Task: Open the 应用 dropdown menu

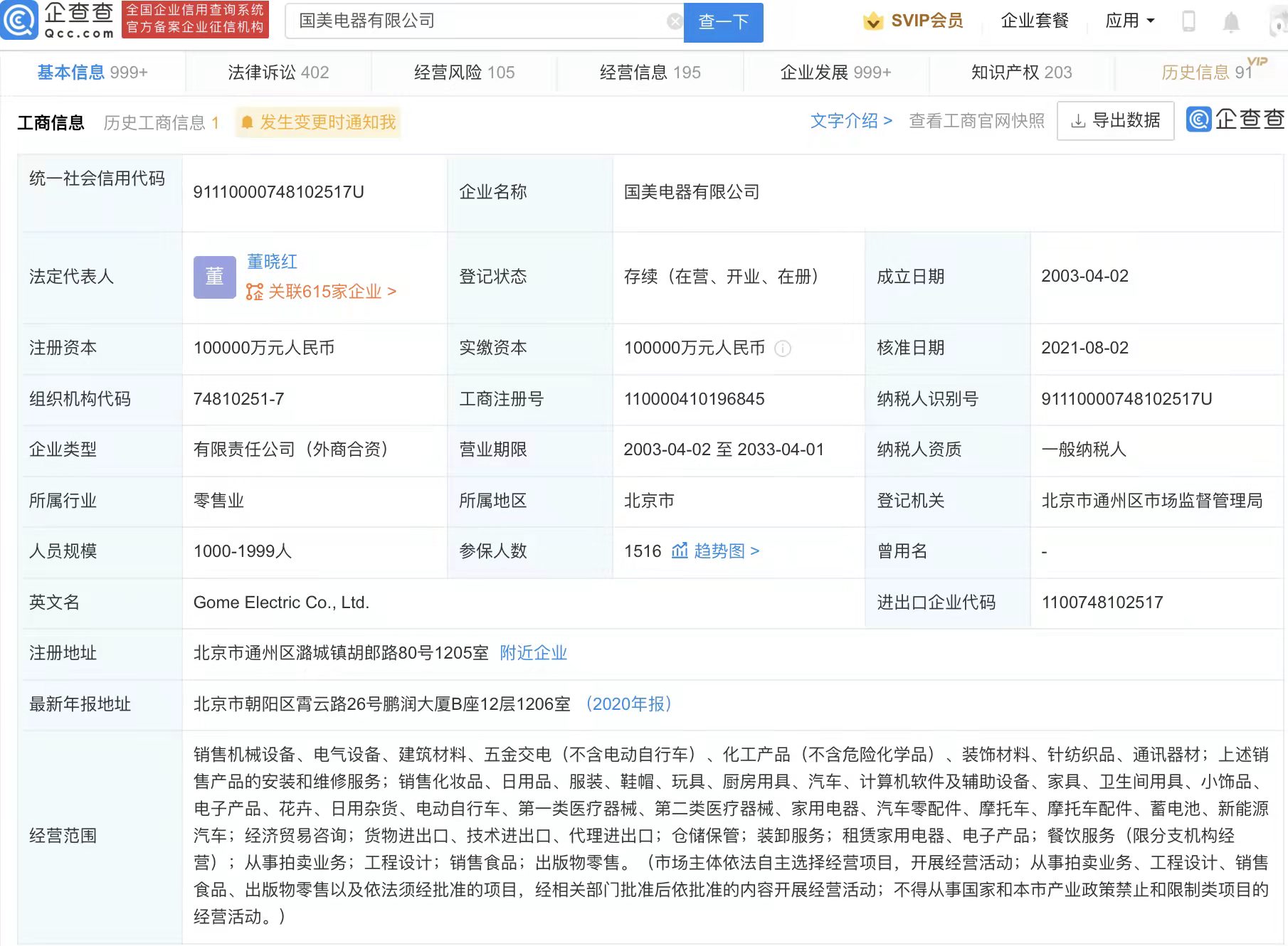Action: click(1130, 21)
